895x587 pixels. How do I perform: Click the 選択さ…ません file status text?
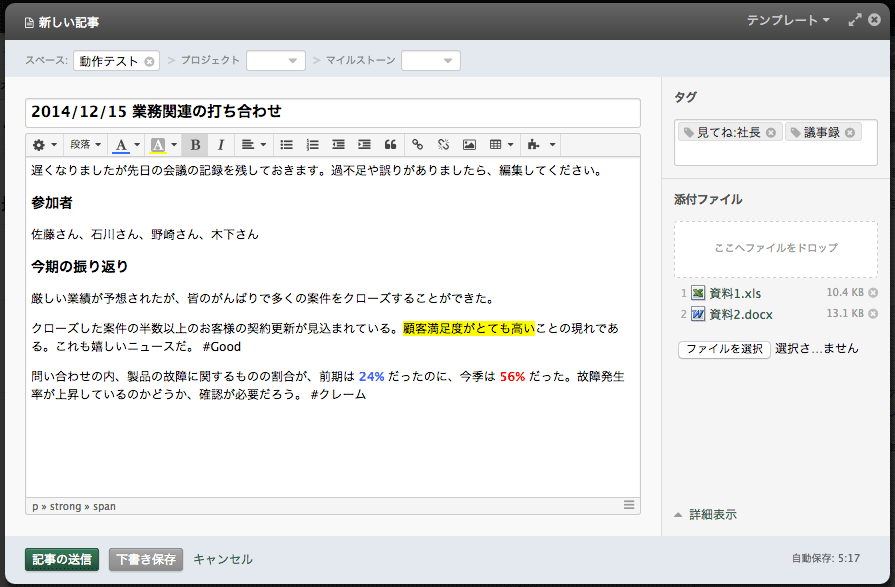pos(817,349)
